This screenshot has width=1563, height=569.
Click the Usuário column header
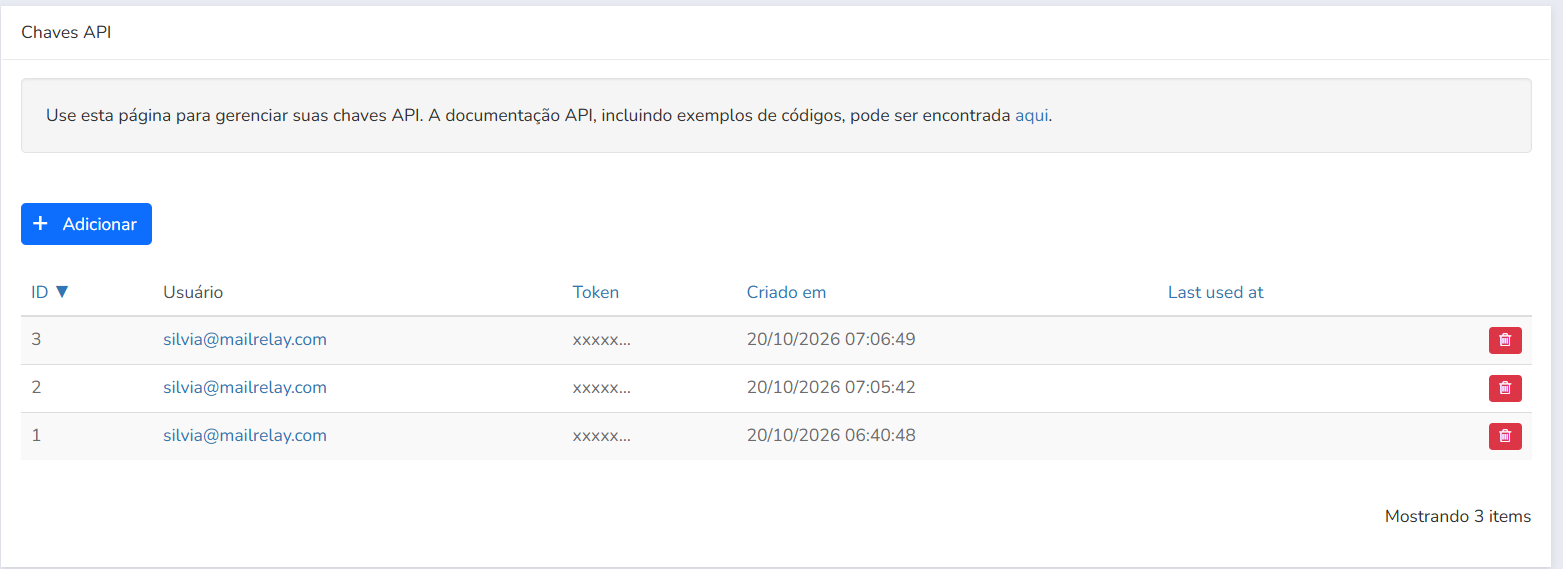(193, 292)
